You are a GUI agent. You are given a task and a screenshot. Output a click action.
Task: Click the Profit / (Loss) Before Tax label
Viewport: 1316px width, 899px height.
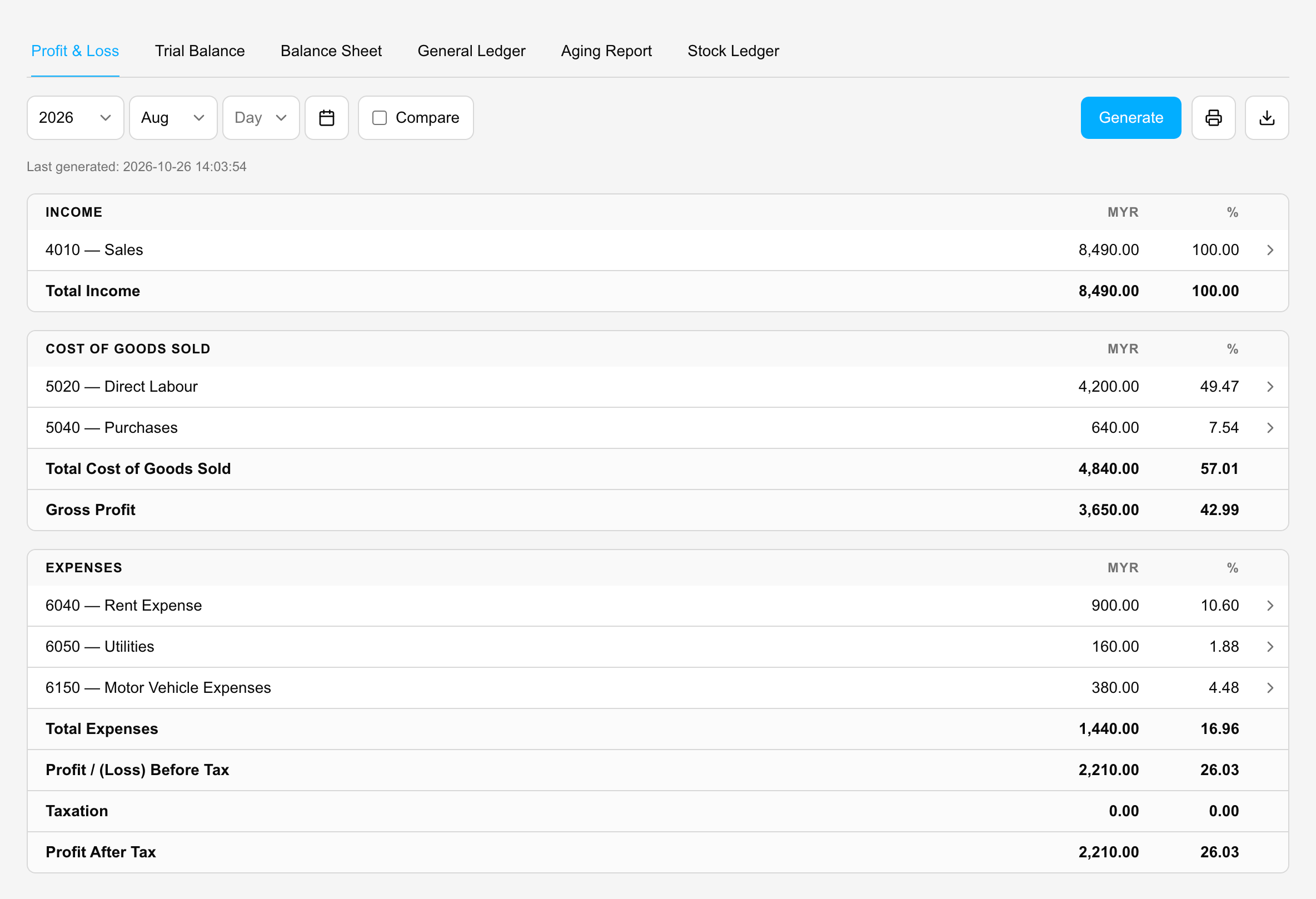(x=138, y=770)
